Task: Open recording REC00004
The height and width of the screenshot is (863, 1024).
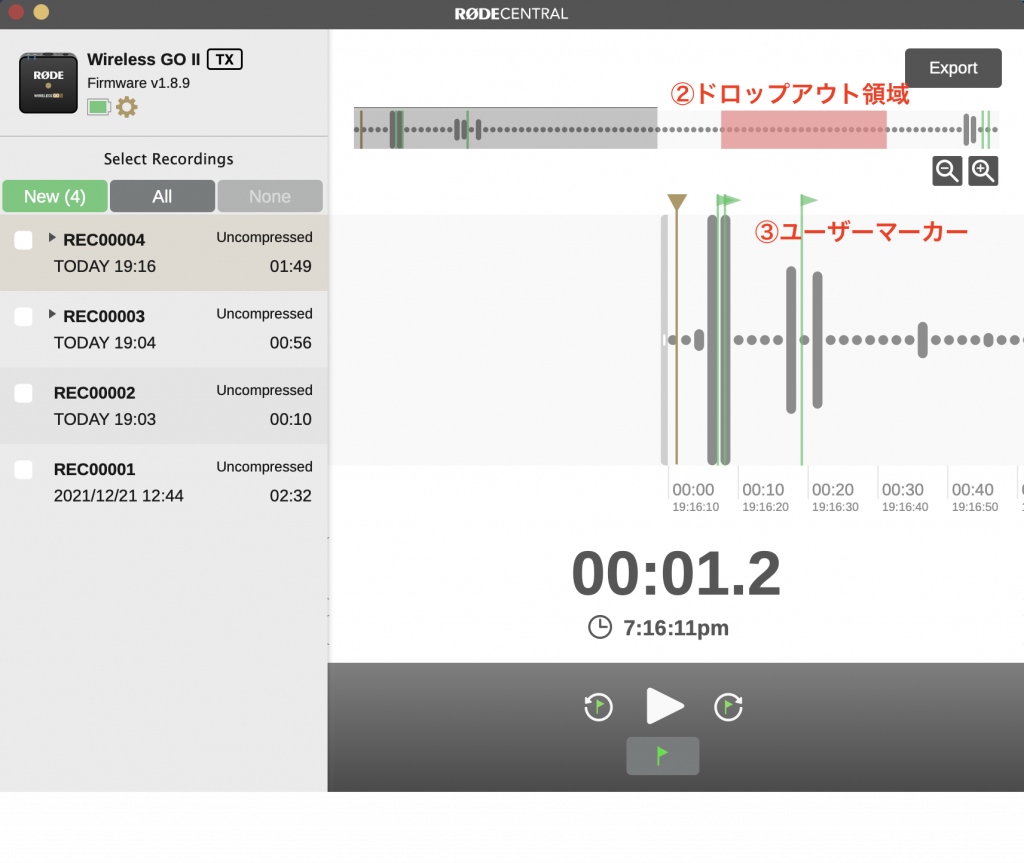Action: (164, 253)
